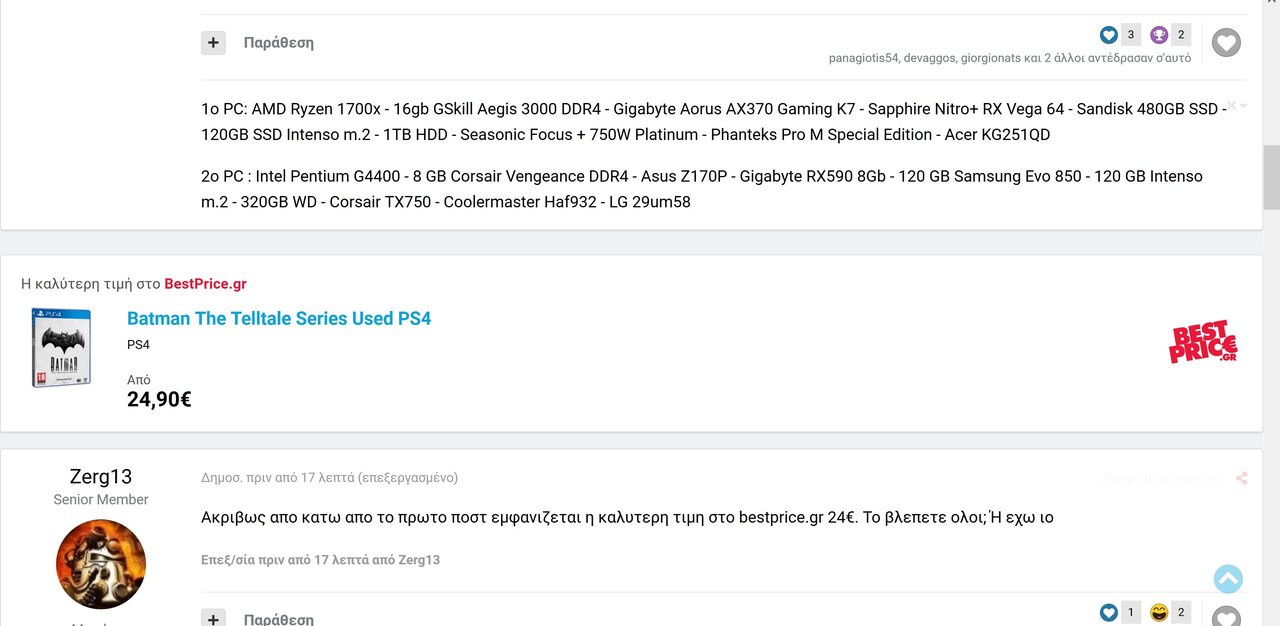This screenshot has width=1280, height=626.
Task: Click the scroll-to-top arrow button
Action: coord(1228,579)
